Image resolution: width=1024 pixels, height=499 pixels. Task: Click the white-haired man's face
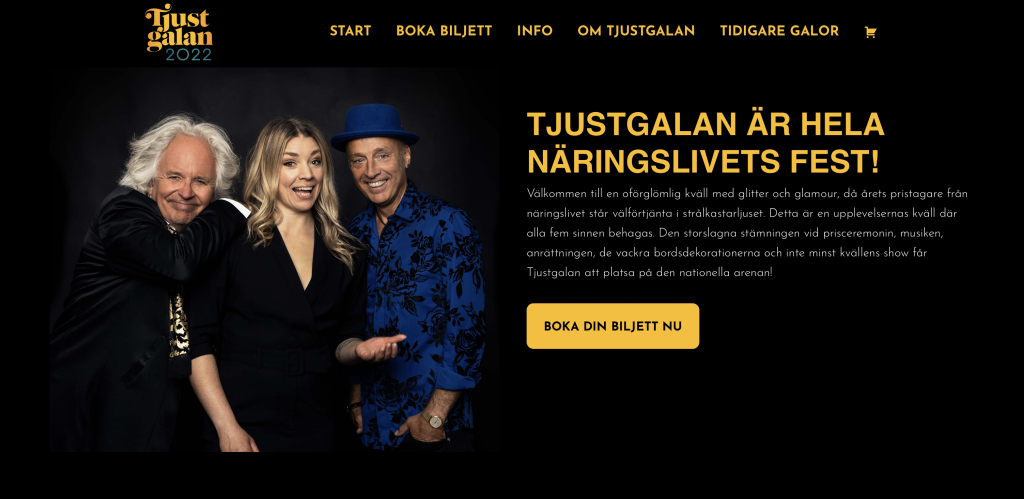tap(184, 180)
